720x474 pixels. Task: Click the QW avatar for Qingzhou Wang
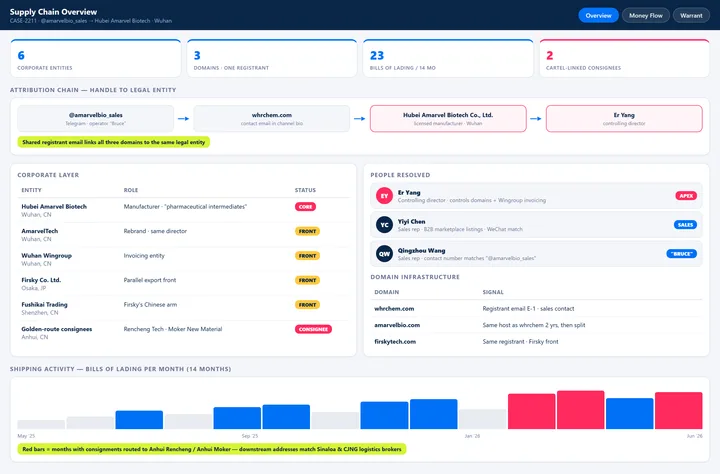[x=384, y=254]
